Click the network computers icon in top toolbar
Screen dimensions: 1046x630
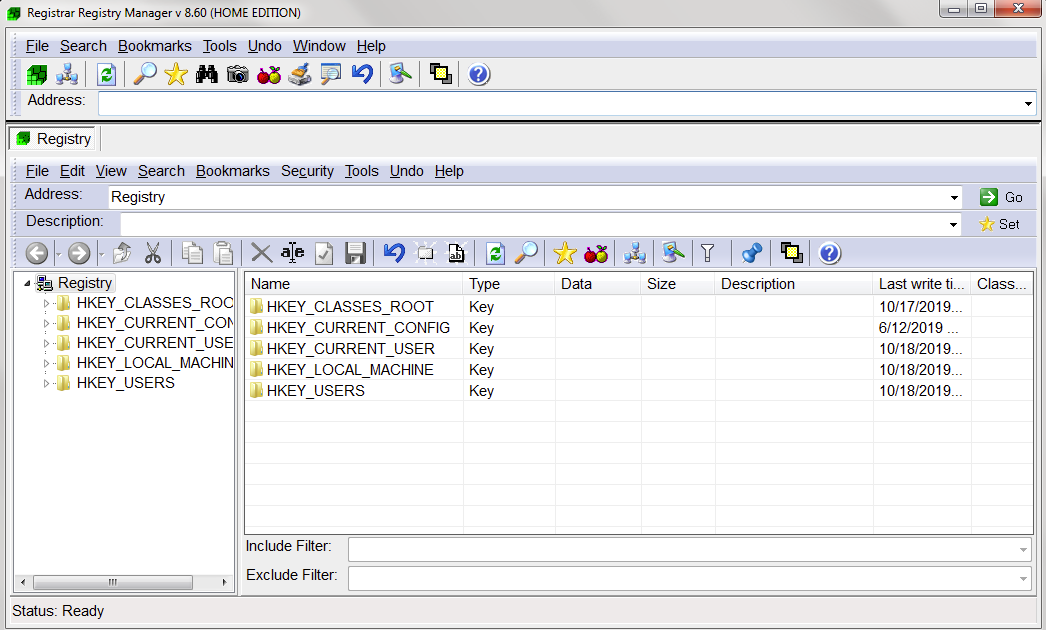click(x=67, y=74)
